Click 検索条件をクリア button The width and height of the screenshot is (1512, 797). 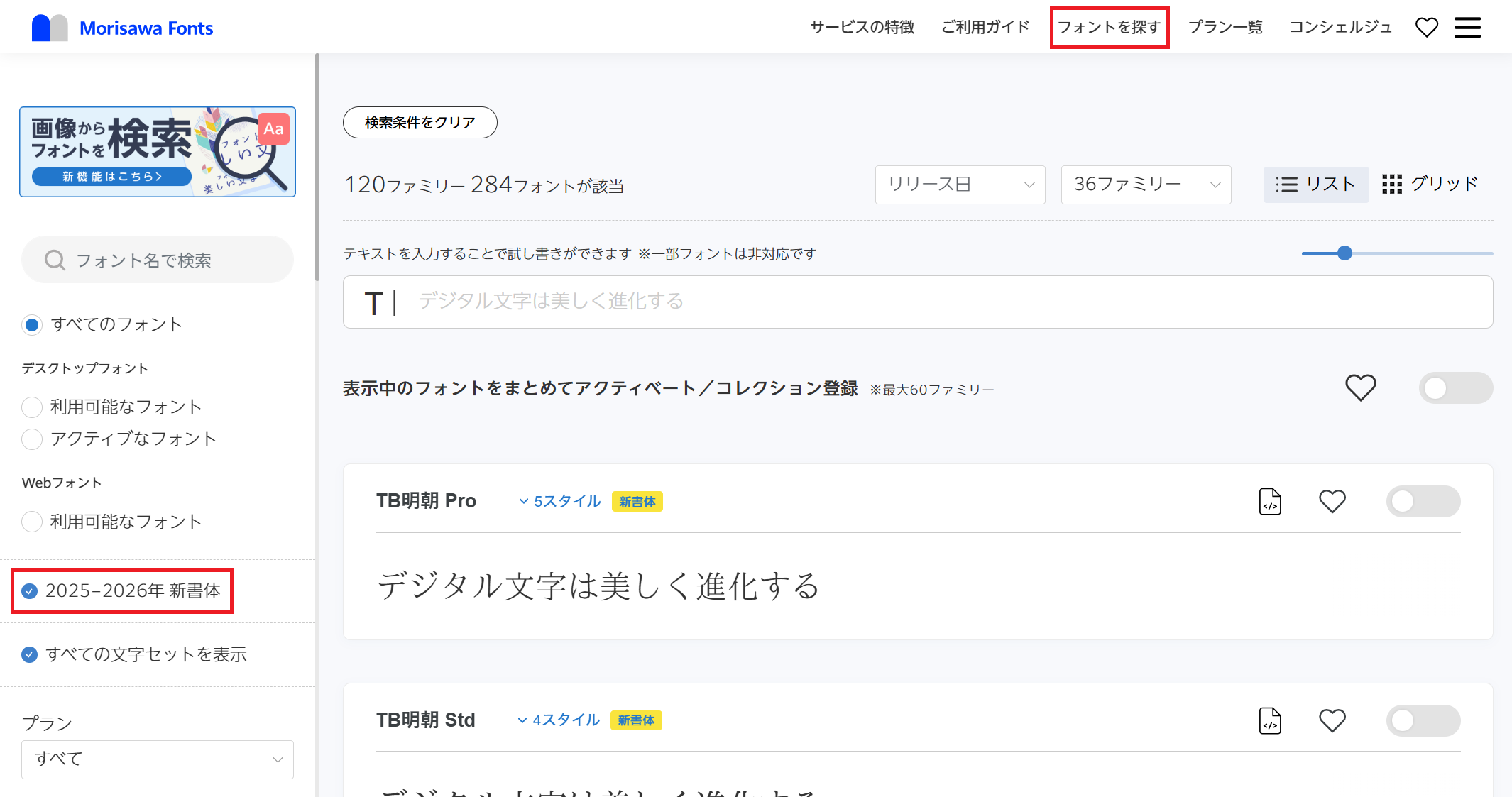(420, 122)
